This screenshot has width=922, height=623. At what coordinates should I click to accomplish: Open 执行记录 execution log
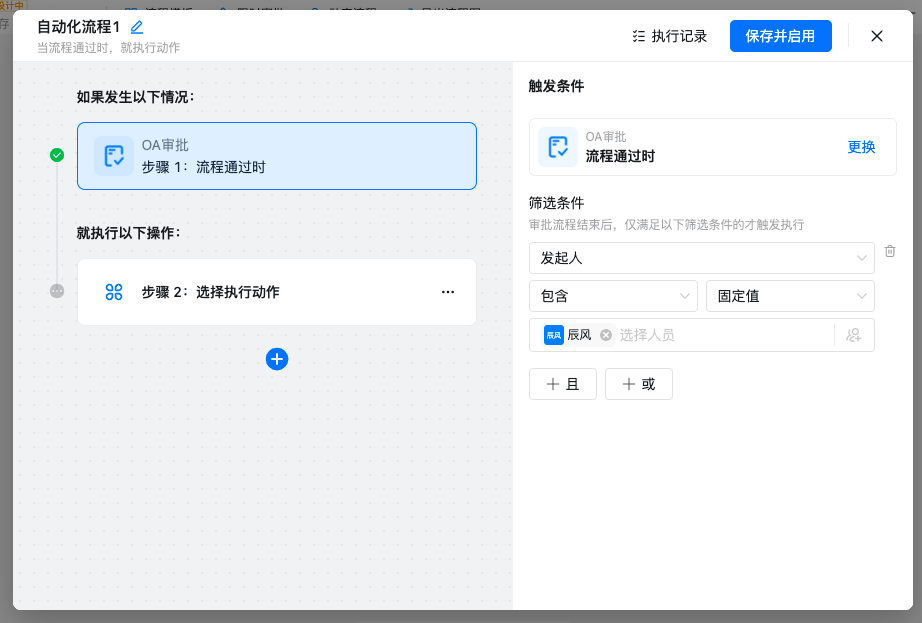[670, 36]
